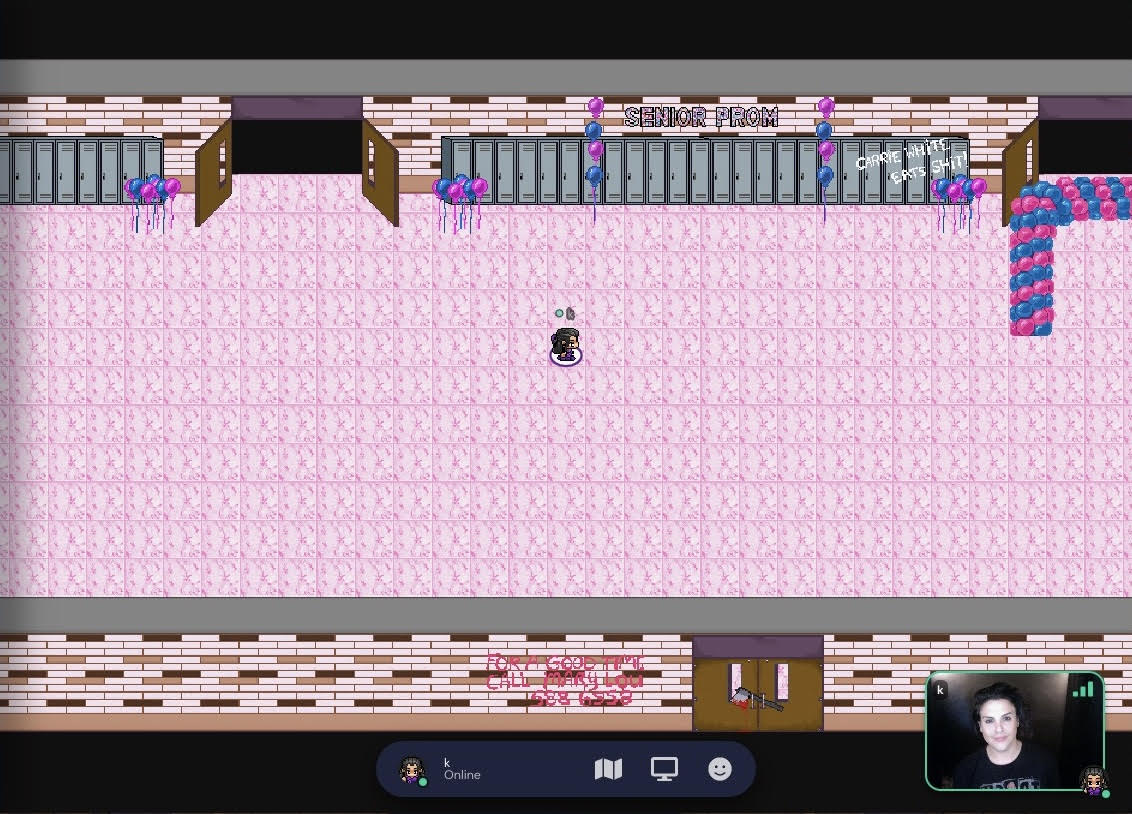
Task: Open the minimap icon in the bottom bar
Action: (608, 769)
